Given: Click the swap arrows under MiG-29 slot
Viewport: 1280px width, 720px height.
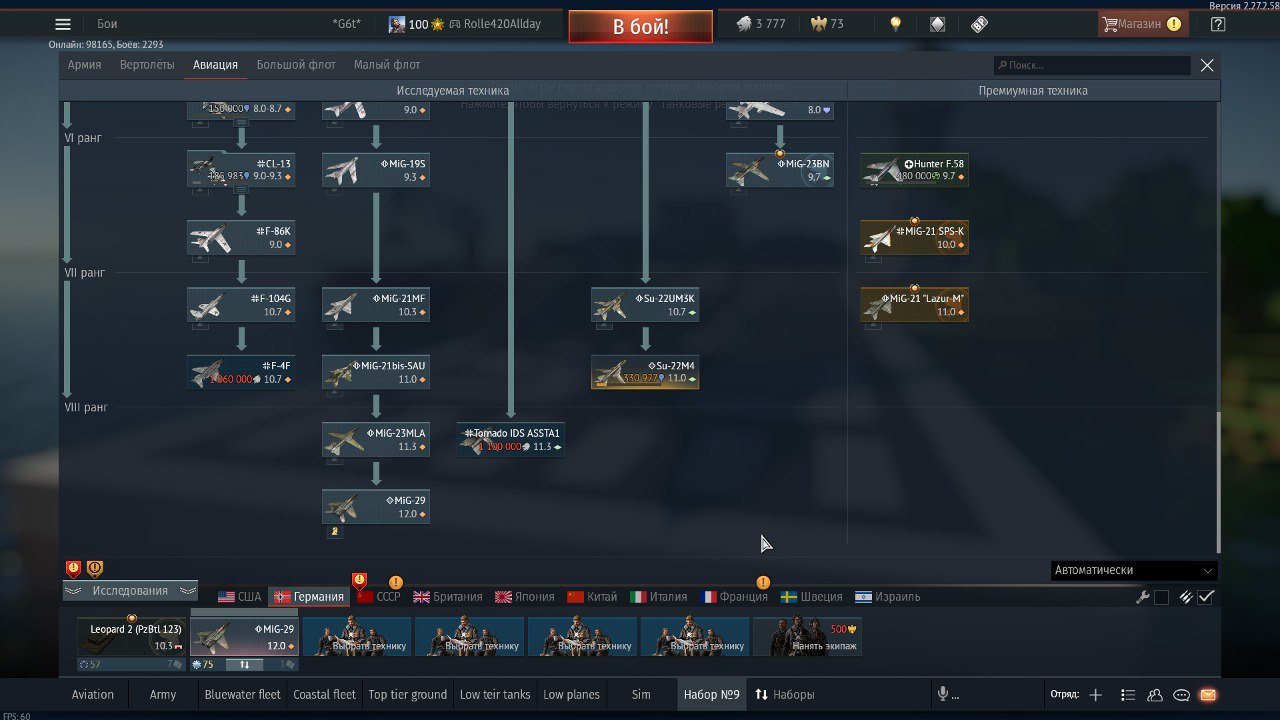Looking at the screenshot, I should pos(245,664).
